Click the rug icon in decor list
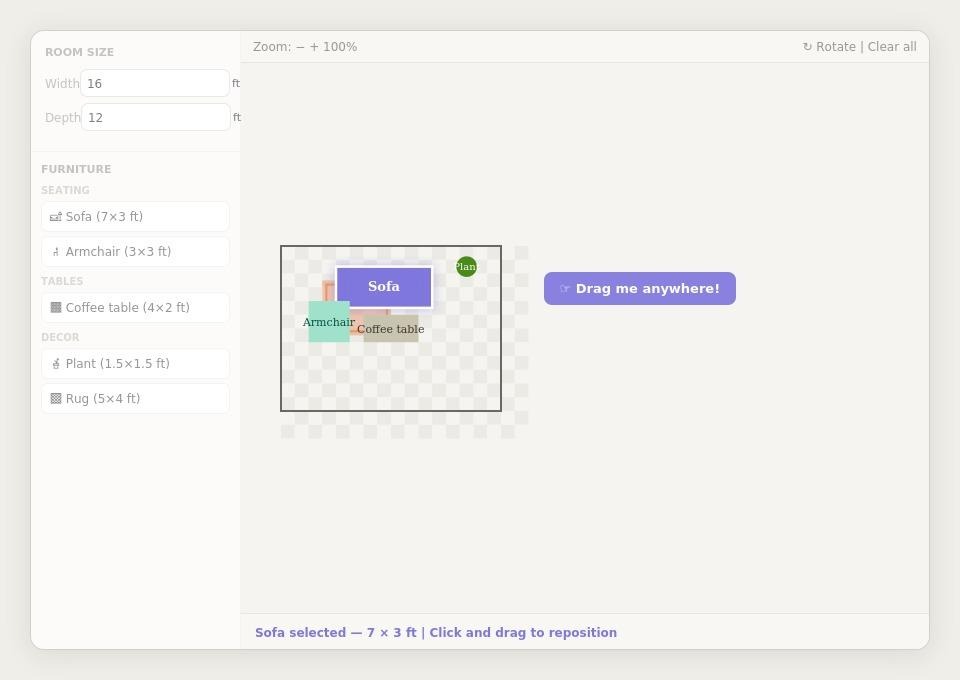The width and height of the screenshot is (960, 680). [56, 399]
